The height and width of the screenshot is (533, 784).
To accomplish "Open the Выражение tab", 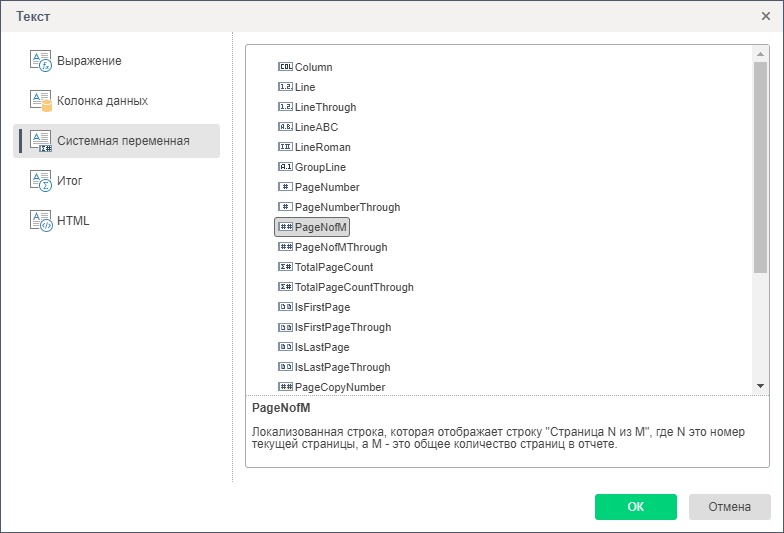I will pyautogui.click(x=89, y=61).
